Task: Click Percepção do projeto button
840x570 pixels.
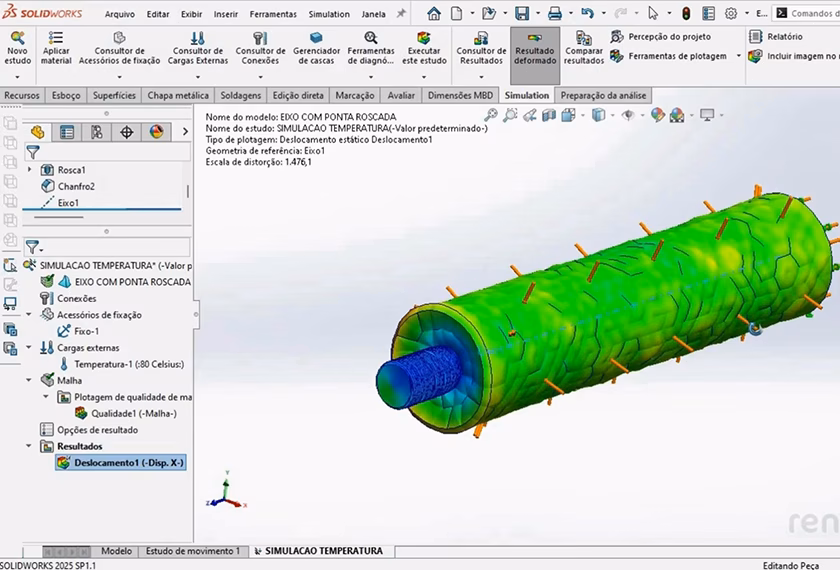Action: (668, 37)
